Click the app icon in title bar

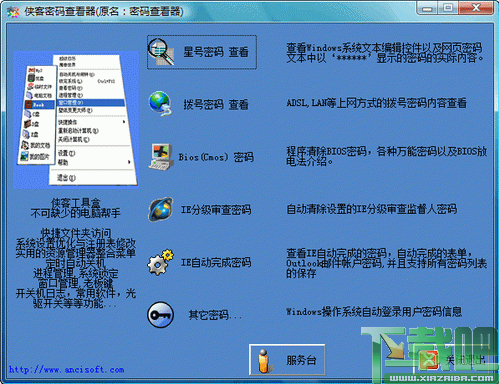(13, 12)
